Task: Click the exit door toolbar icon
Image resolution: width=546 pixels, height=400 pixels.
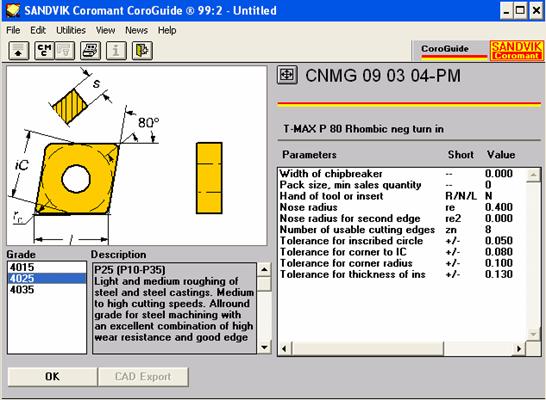Action: 142,50
